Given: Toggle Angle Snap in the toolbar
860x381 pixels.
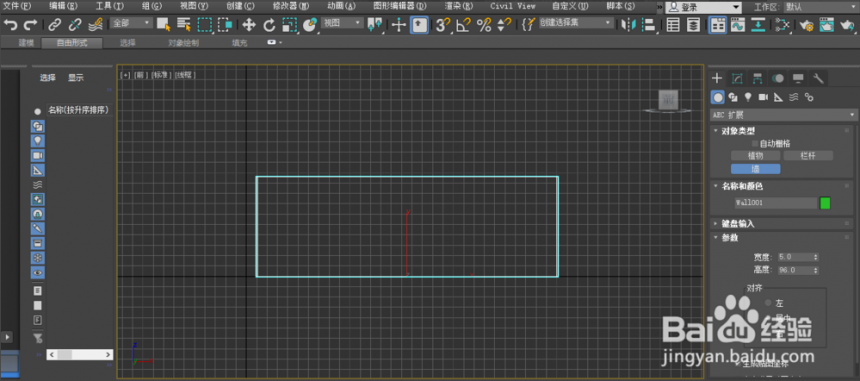Looking at the screenshot, I should tap(463, 25).
